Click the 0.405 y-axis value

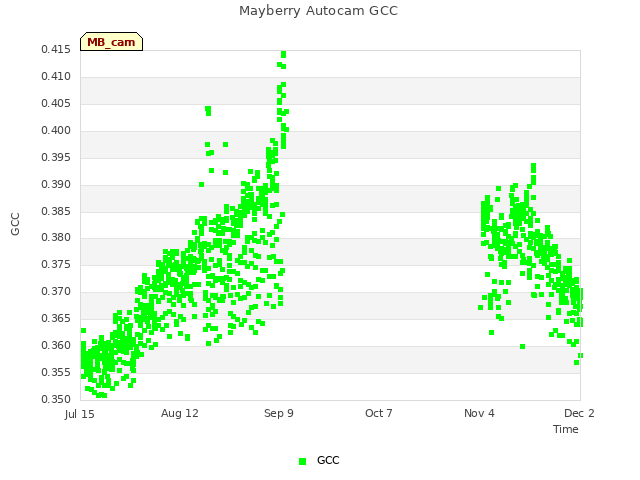pyautogui.click(x=56, y=103)
